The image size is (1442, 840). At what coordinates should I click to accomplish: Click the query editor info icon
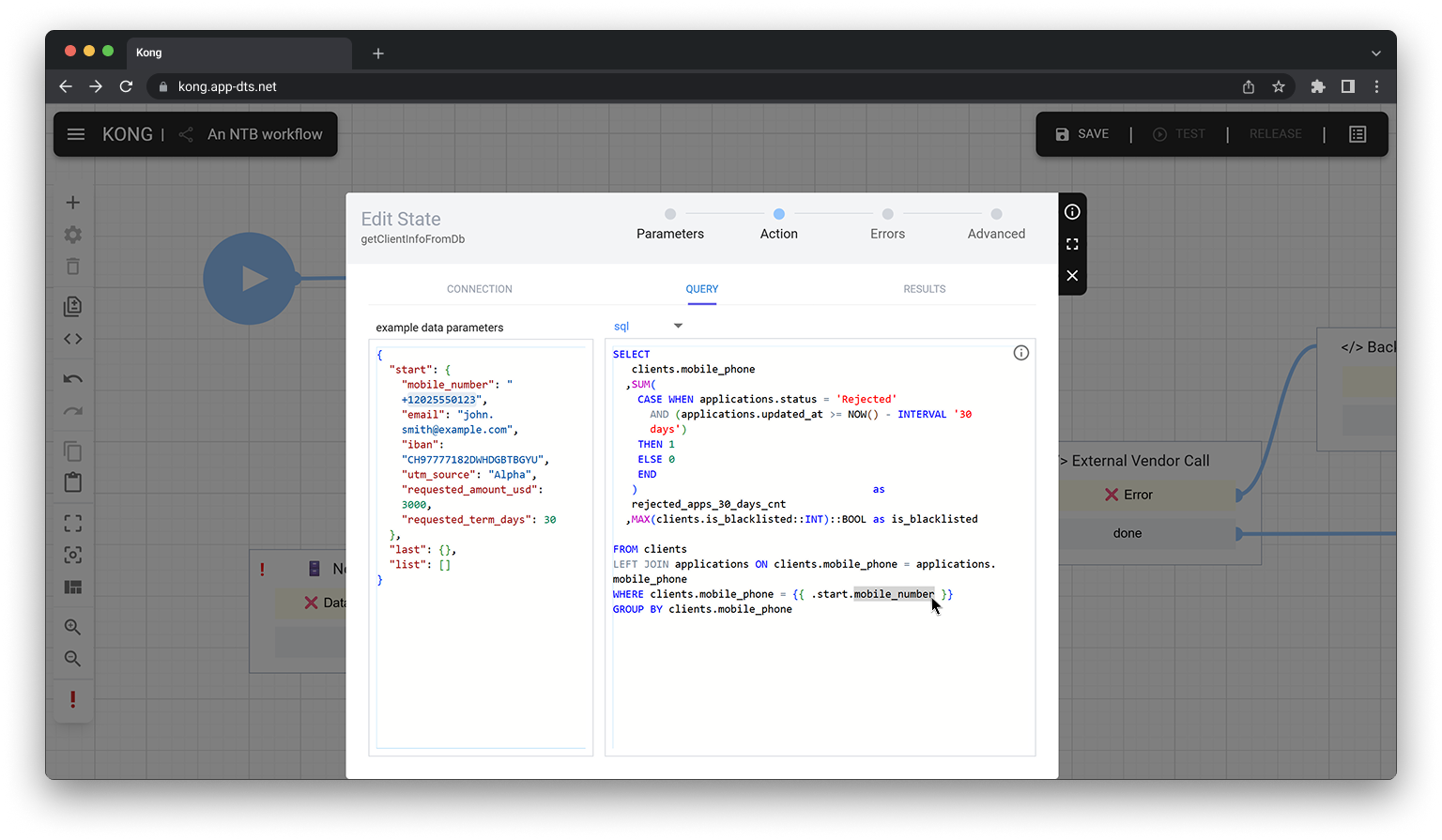tap(1021, 353)
